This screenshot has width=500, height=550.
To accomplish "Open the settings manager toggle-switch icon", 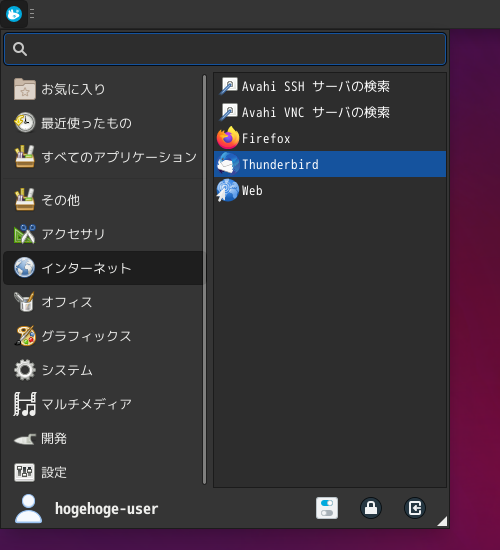I will [327, 508].
